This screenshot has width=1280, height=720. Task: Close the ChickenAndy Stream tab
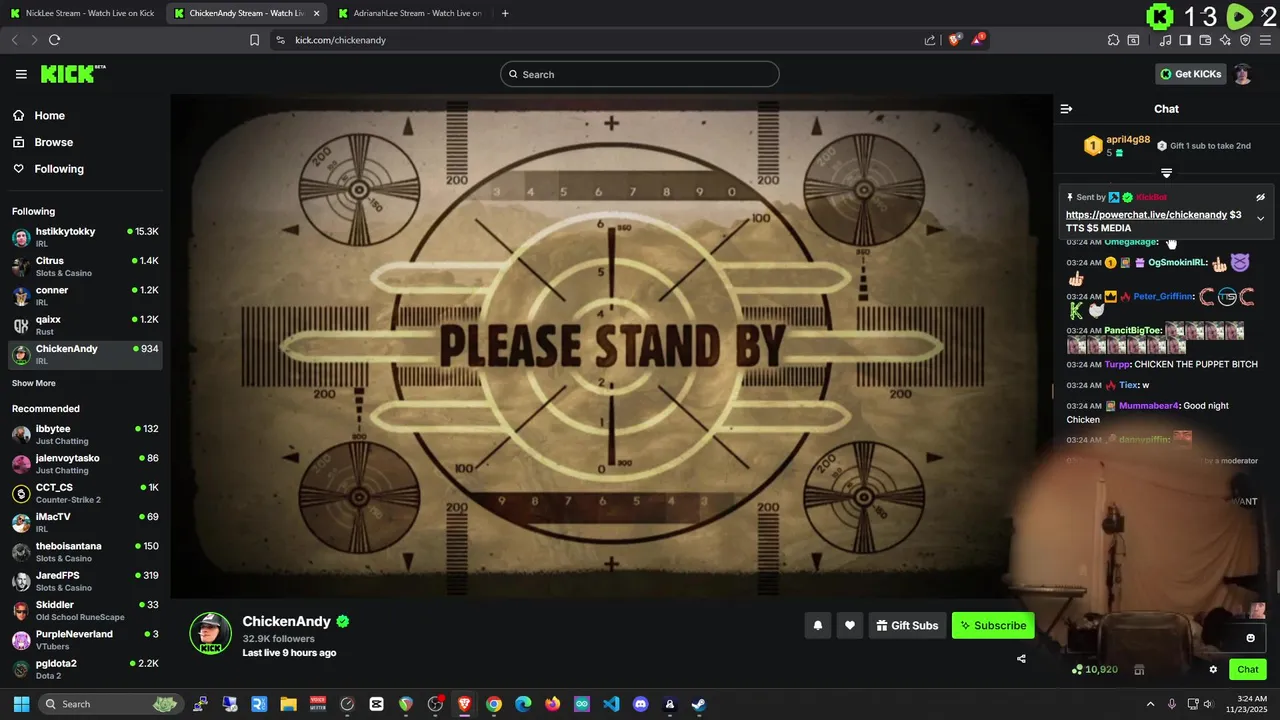[x=316, y=13]
